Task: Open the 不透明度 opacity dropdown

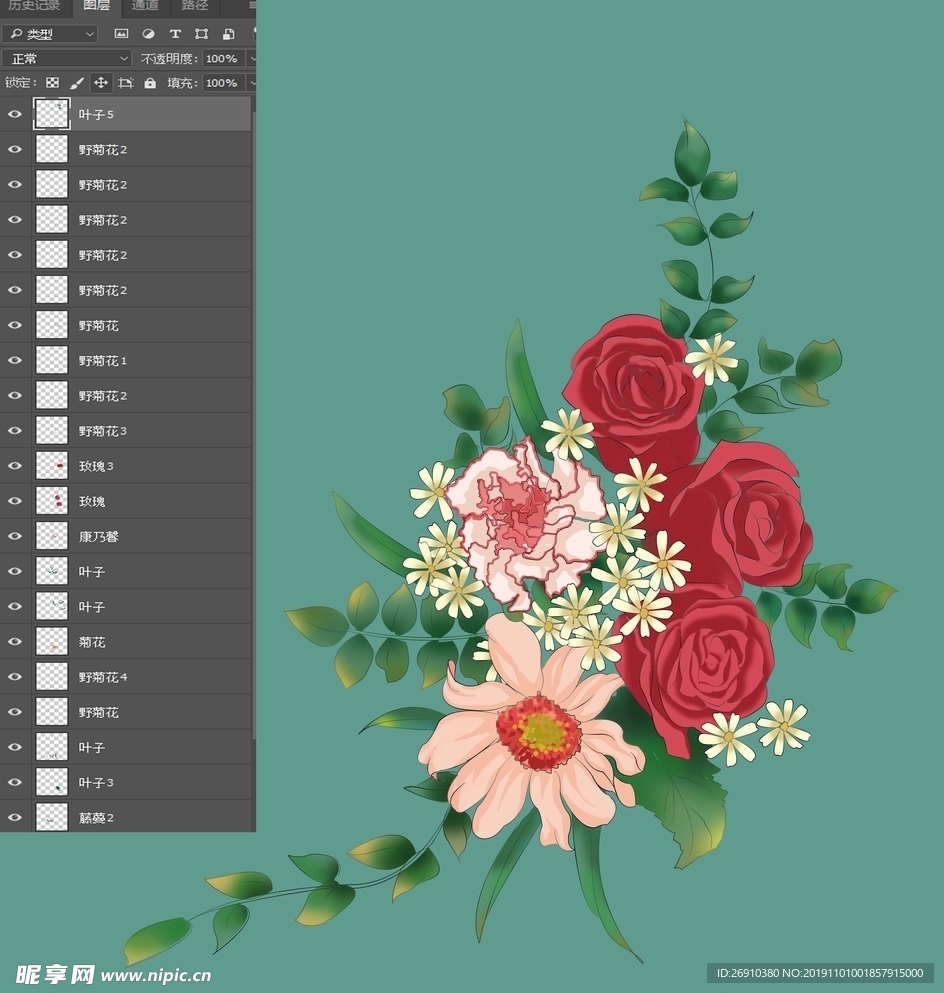Action: (x=227, y=58)
